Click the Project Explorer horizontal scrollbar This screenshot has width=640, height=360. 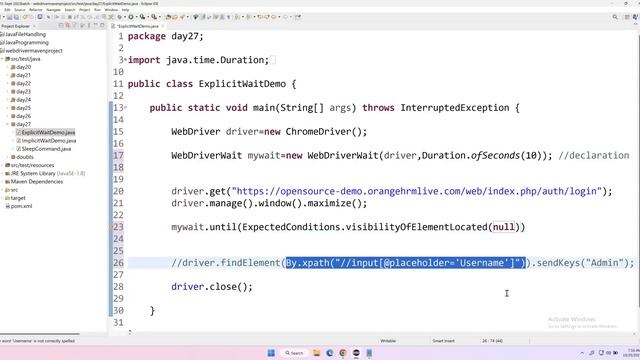40,334
